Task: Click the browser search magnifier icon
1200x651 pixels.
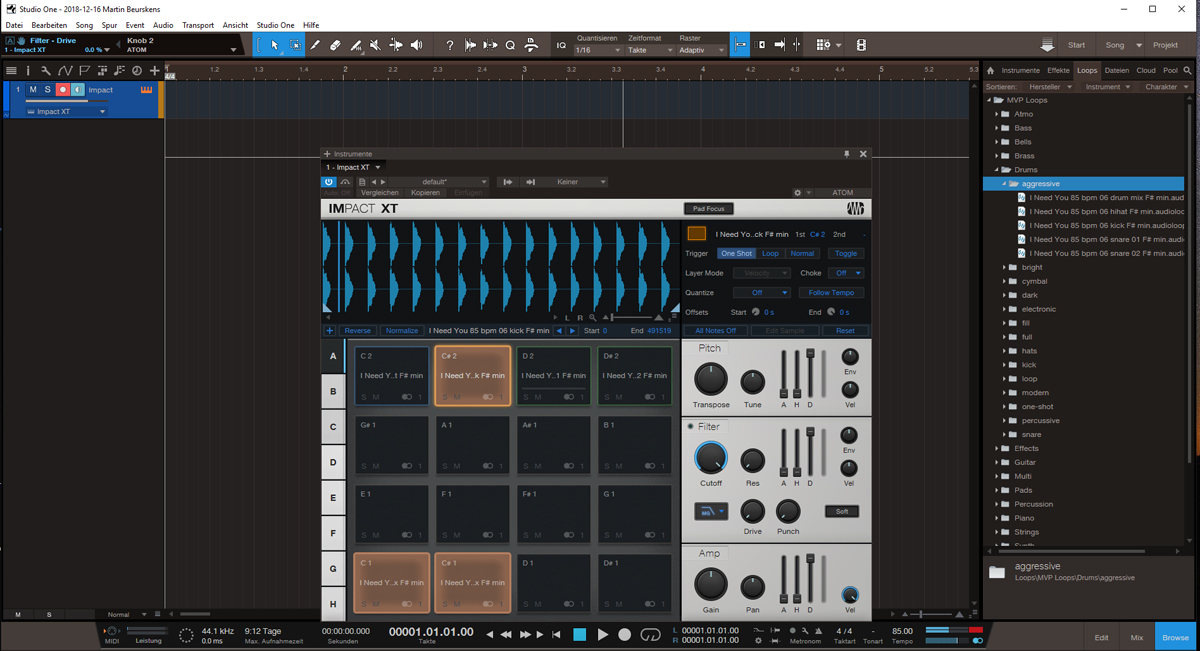Action: coord(1189,71)
